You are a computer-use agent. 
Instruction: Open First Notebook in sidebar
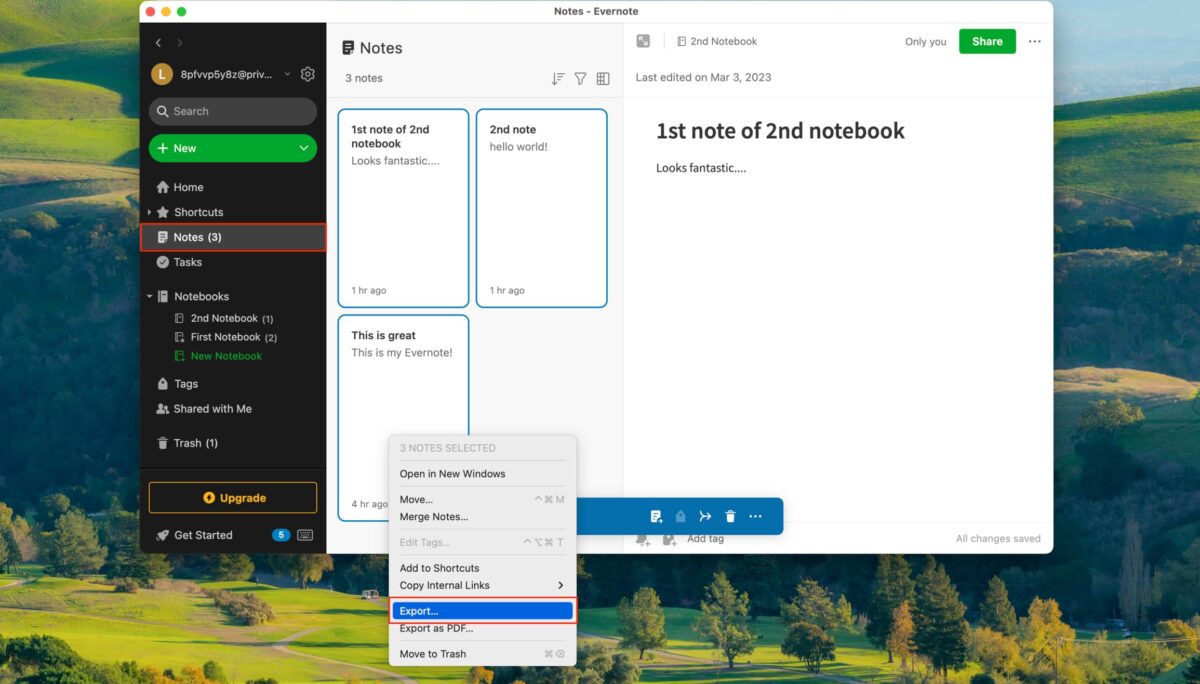[x=226, y=337]
